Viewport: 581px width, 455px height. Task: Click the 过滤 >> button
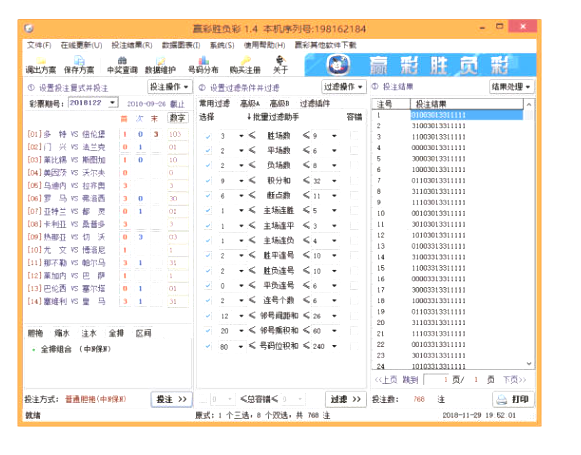(346, 399)
